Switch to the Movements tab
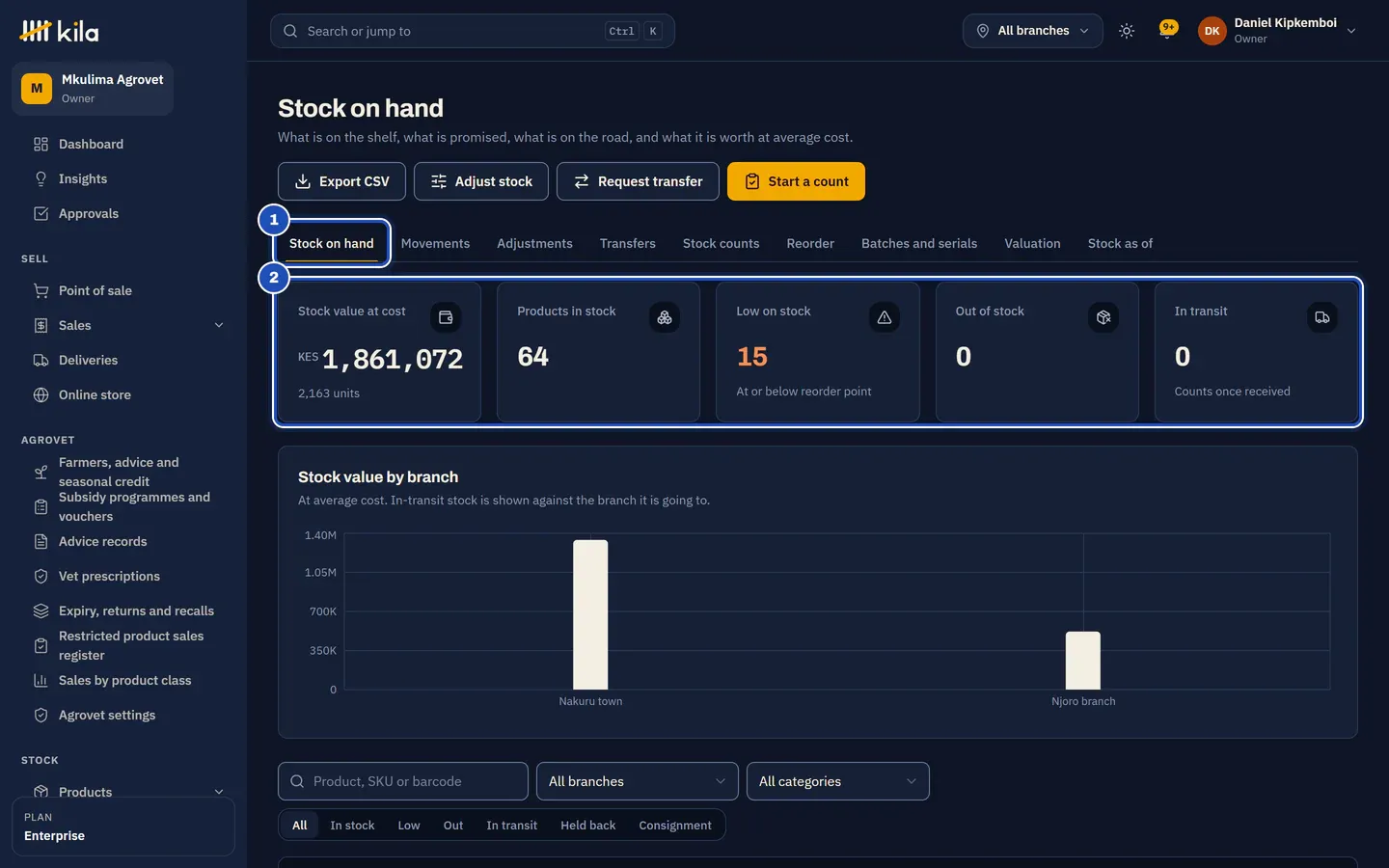This screenshot has height=868, width=1389. [435, 244]
